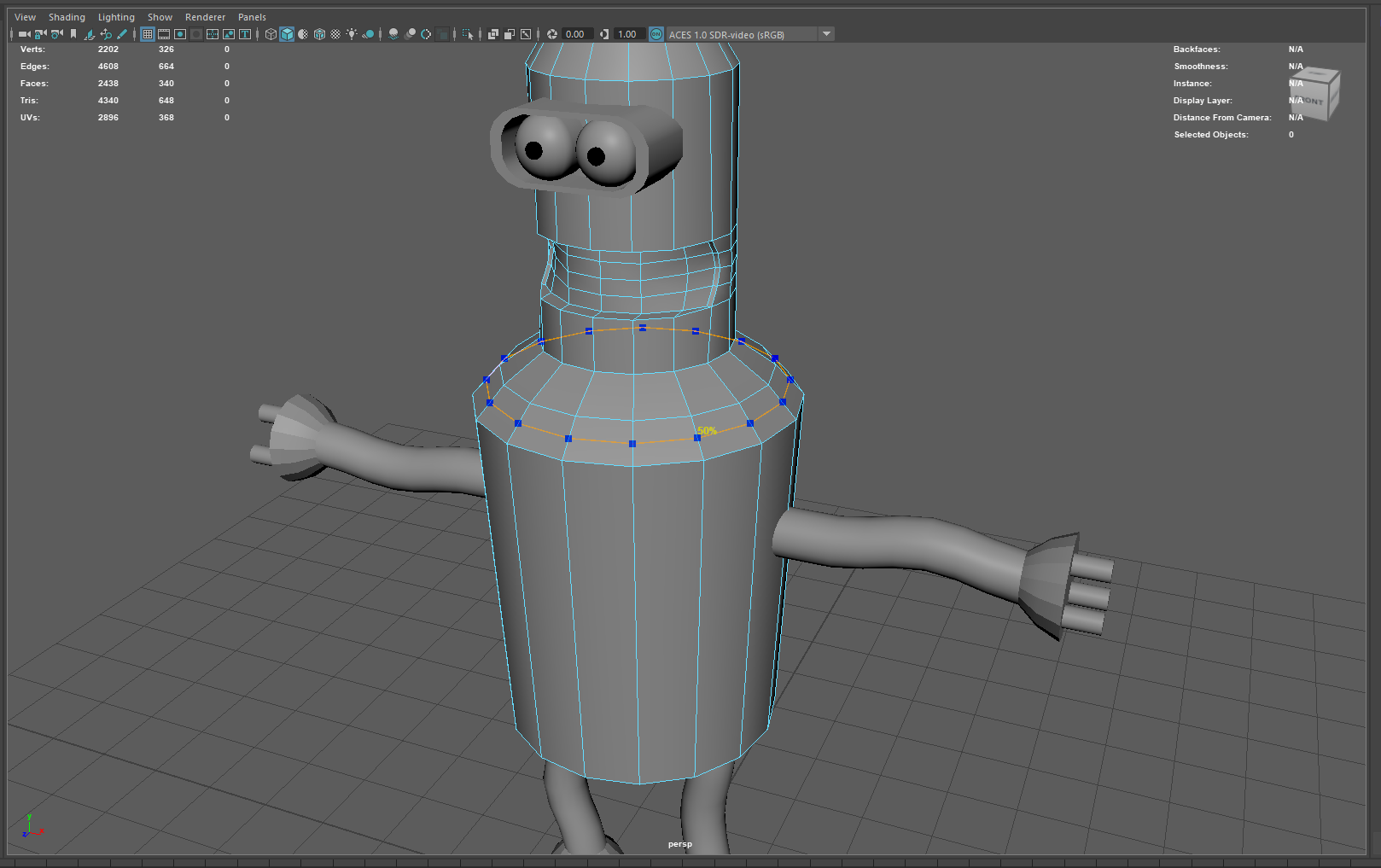Click the Display Layer: HUD label

click(1203, 101)
